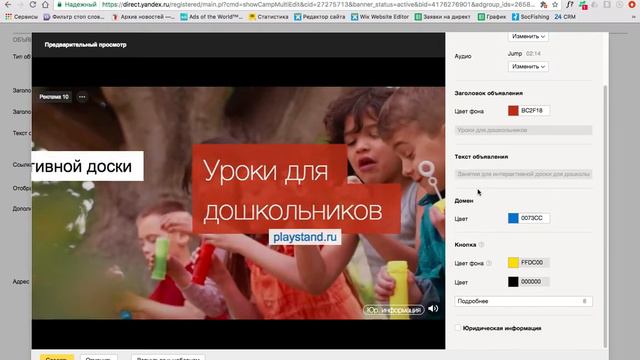The height and width of the screenshot is (360, 640).
Task: Open the Заявки на директ bookmark
Action: pos(442,17)
